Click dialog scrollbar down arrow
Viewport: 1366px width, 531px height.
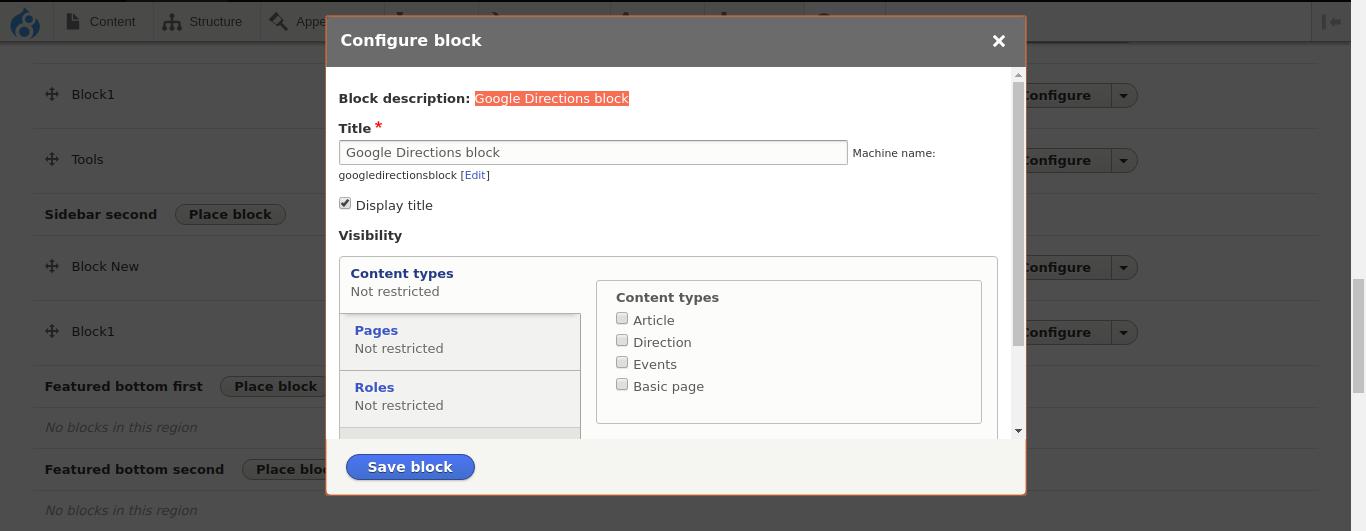tap(1018, 431)
